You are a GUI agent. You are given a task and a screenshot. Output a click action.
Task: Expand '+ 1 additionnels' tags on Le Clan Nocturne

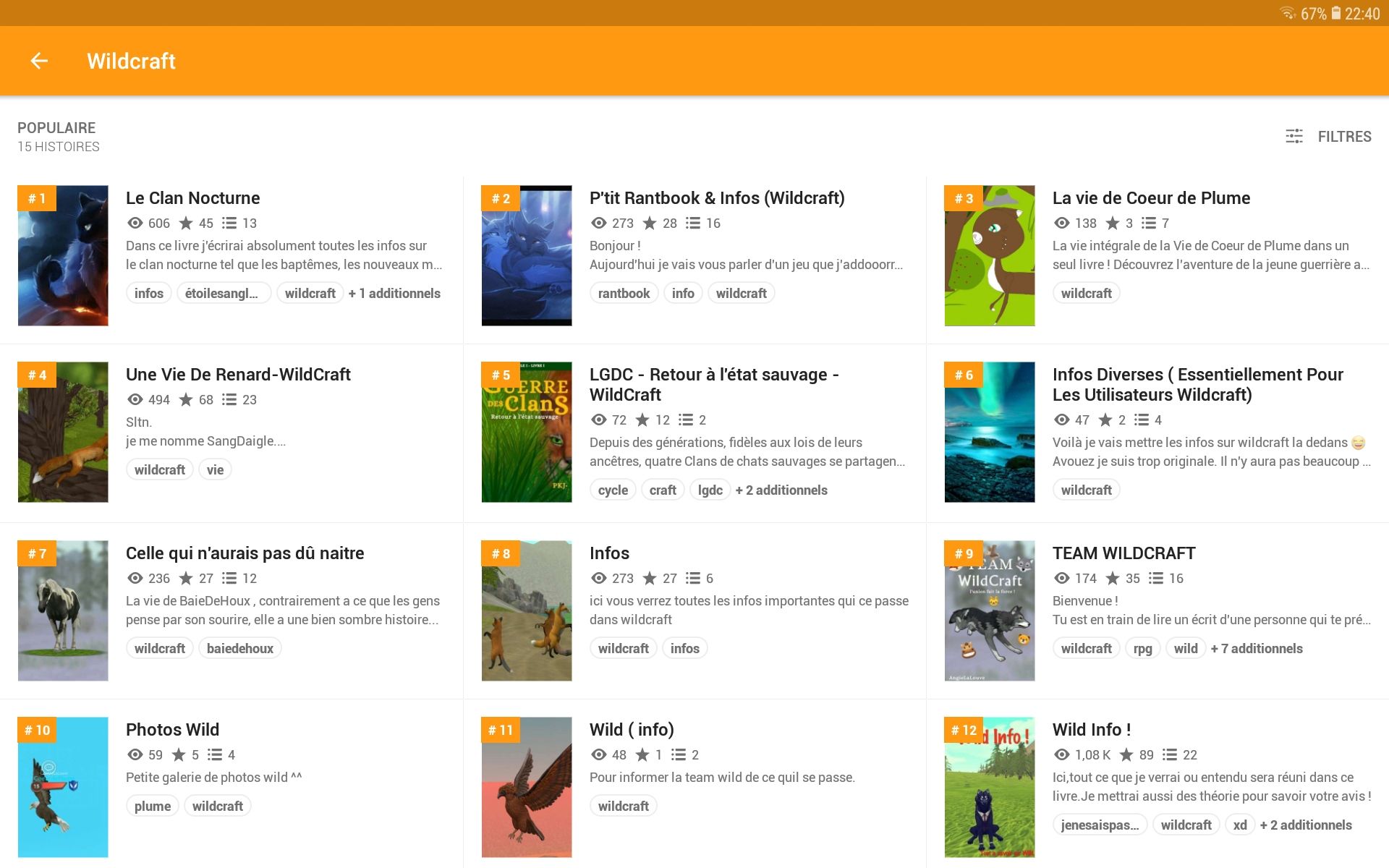(394, 293)
